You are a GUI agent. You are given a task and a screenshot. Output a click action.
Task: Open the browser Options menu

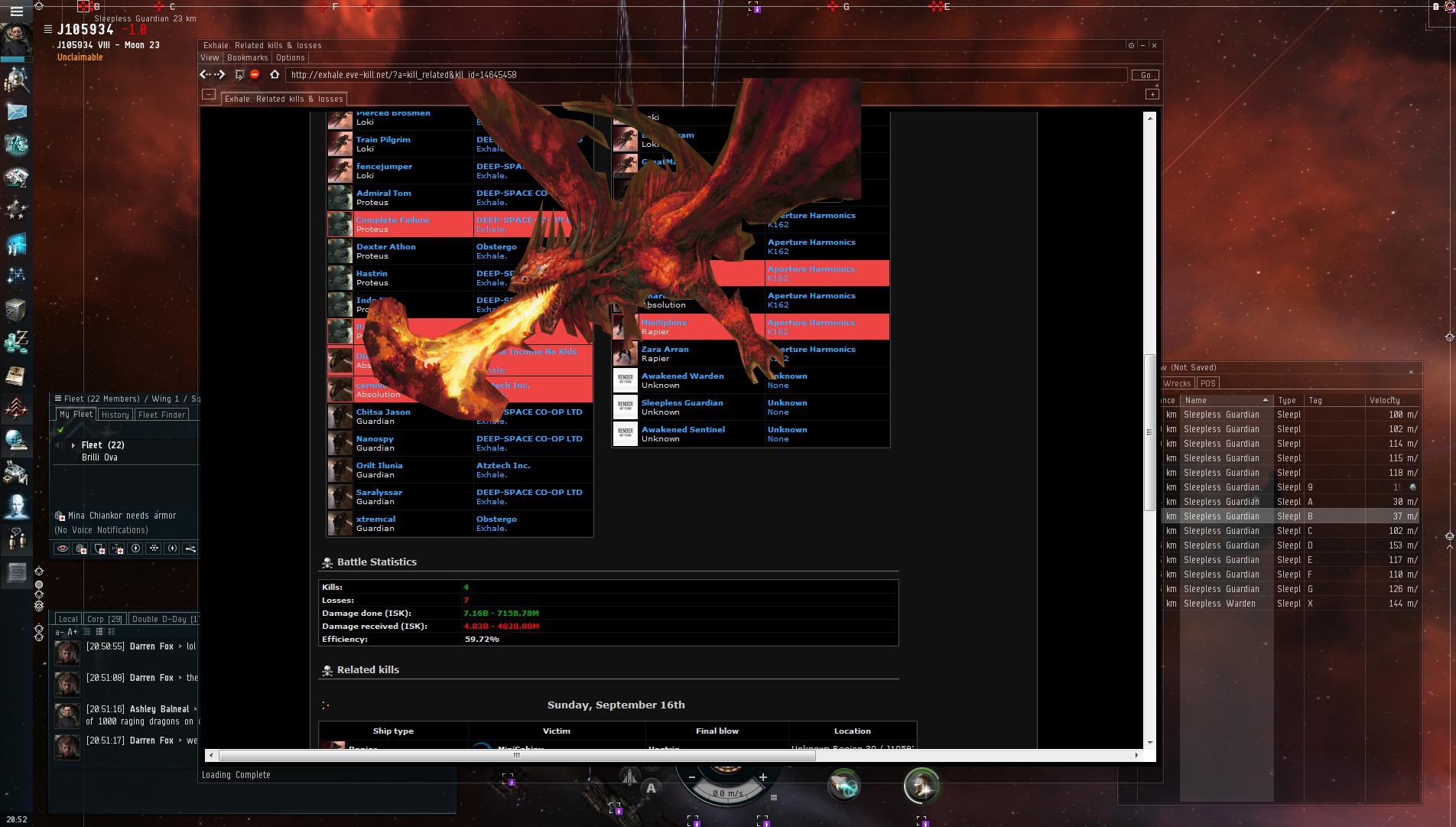click(x=291, y=57)
